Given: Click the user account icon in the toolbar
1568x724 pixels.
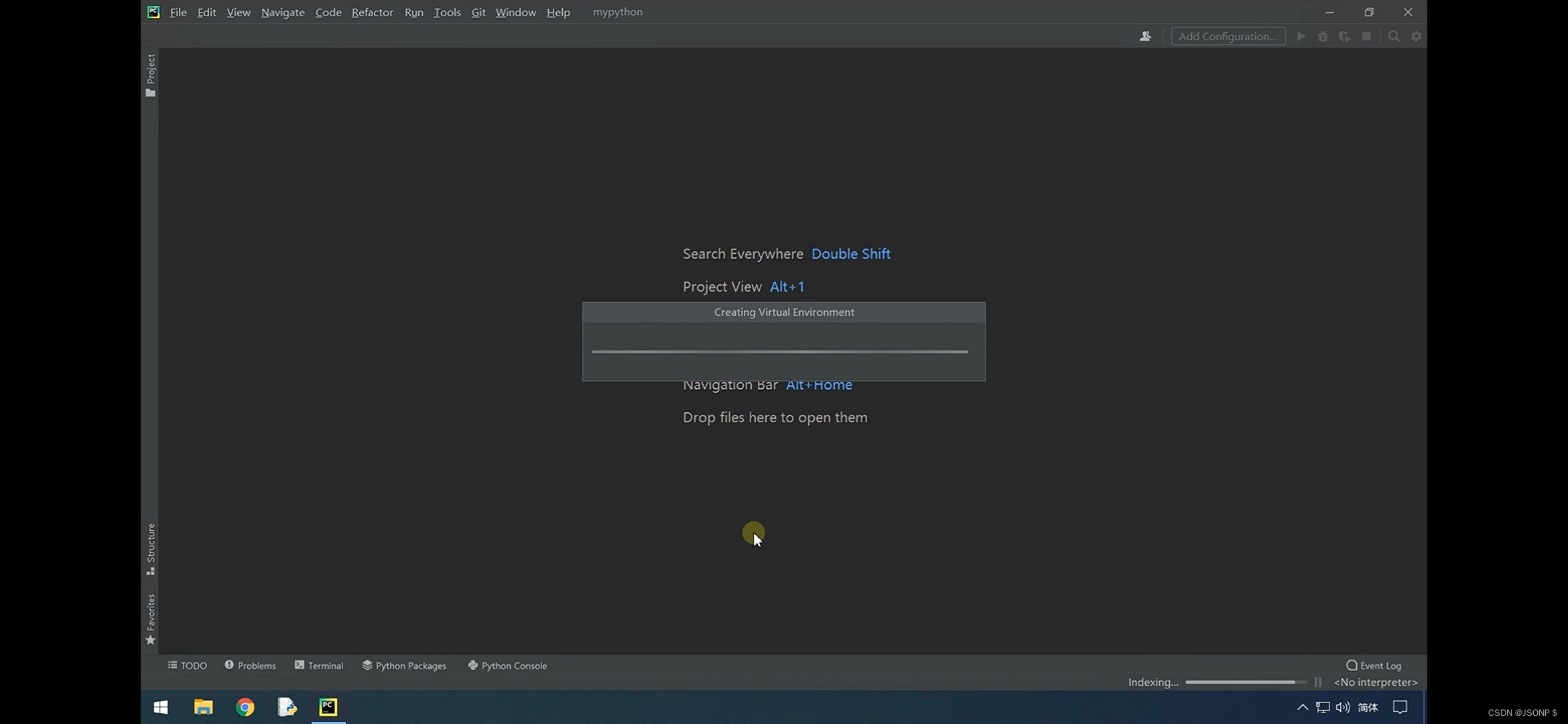Looking at the screenshot, I should point(1145,36).
